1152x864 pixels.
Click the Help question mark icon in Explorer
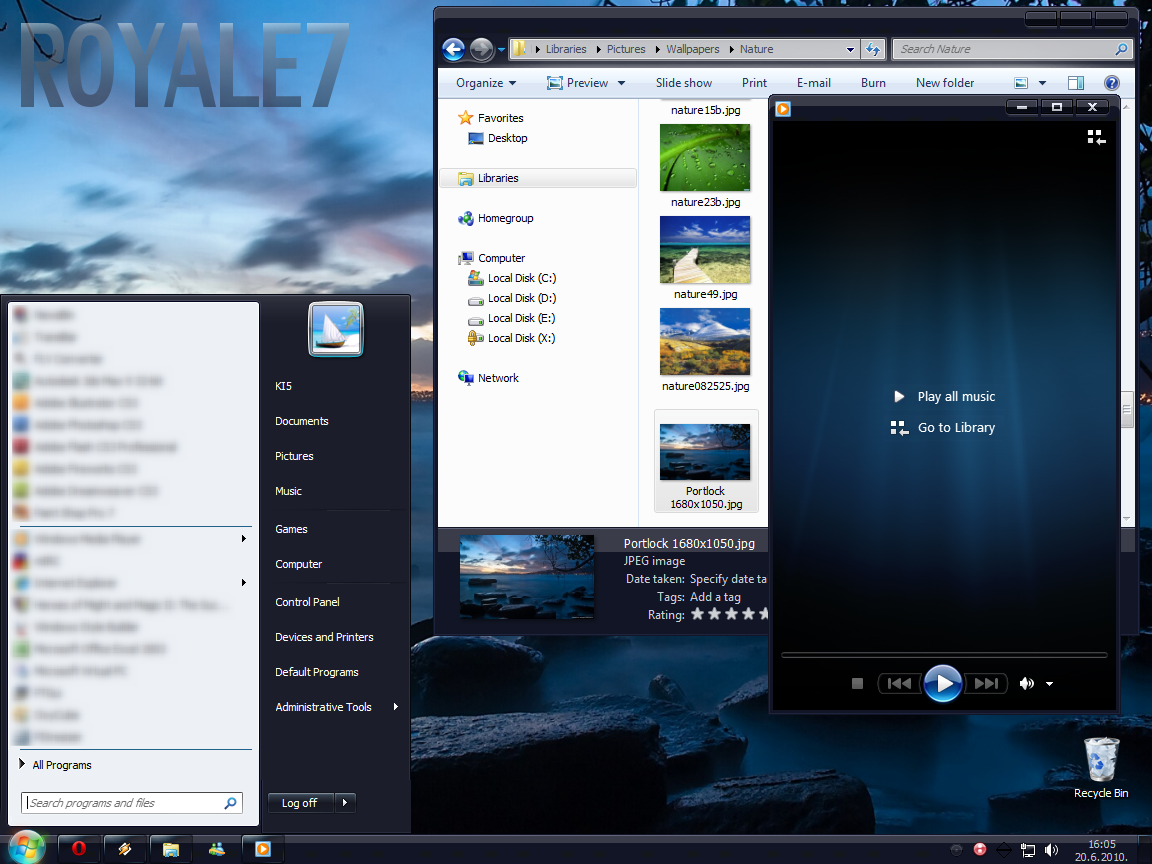tap(1111, 82)
